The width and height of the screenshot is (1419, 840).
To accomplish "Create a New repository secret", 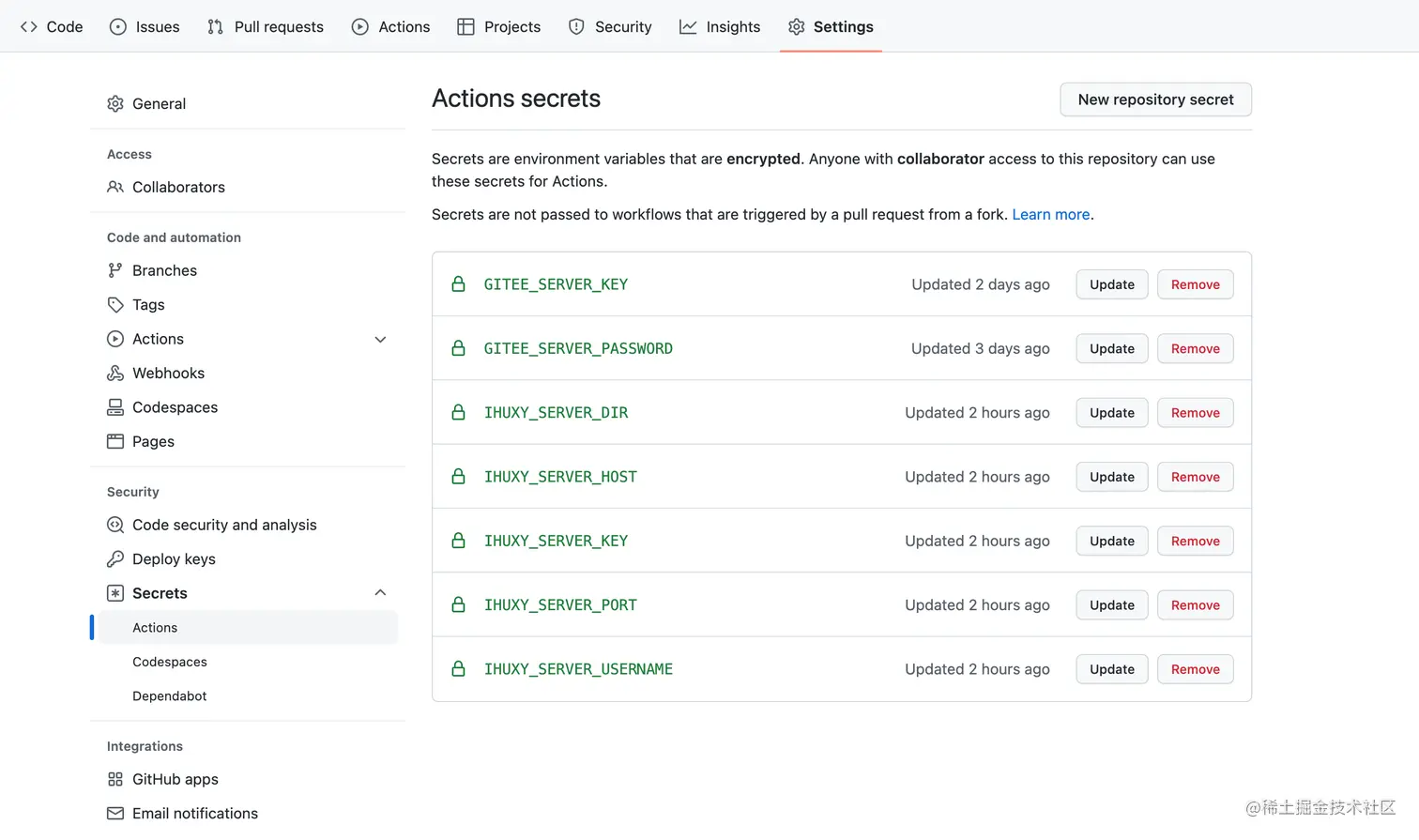I will (x=1155, y=99).
